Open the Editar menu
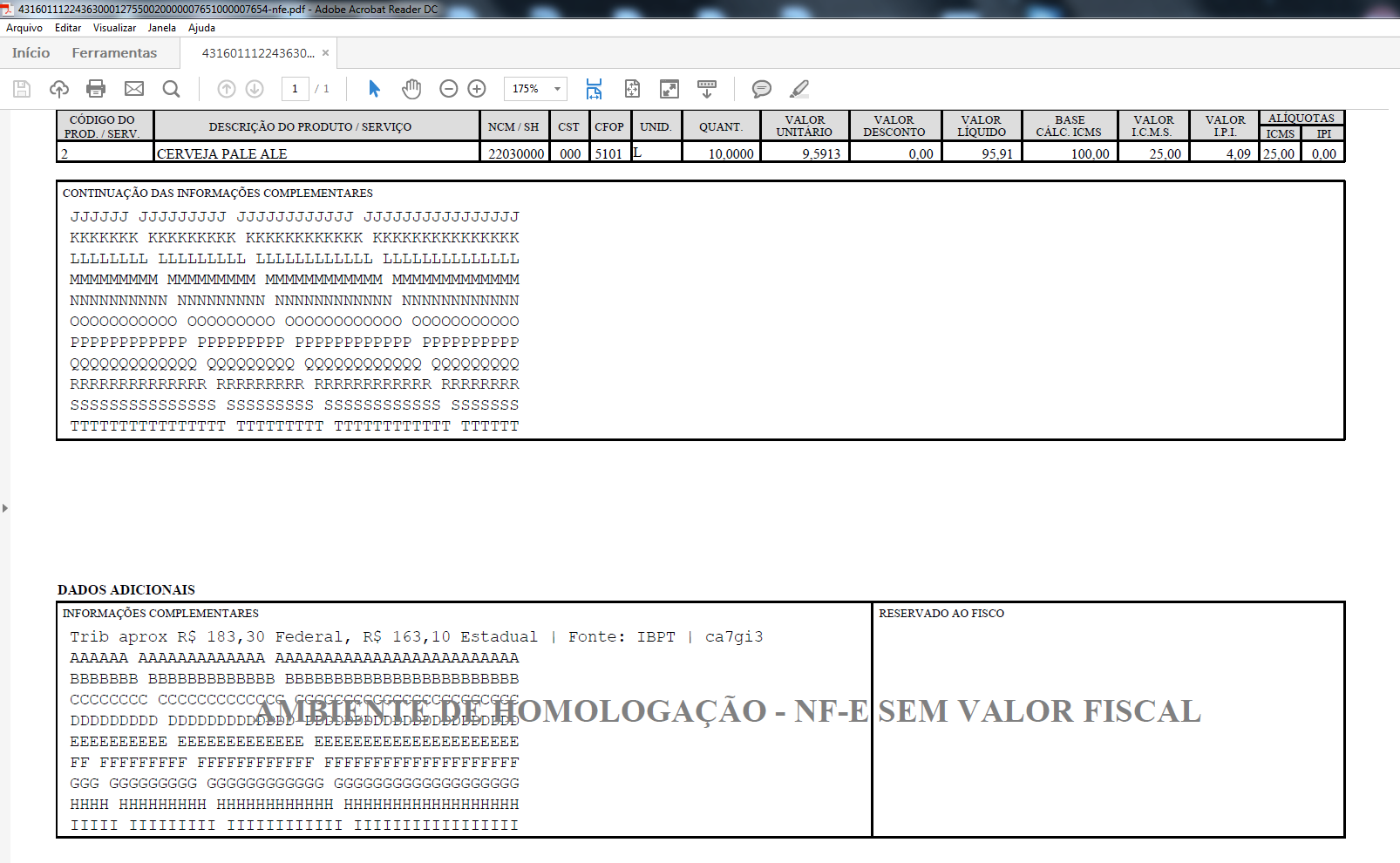Image resolution: width=1400 pixels, height=863 pixels. pos(68,28)
